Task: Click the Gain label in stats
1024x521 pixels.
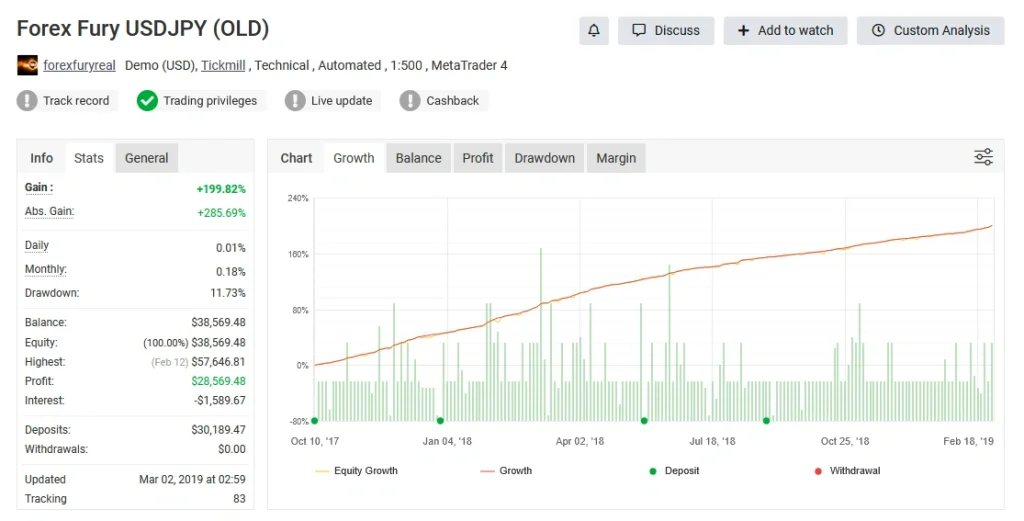Action: click(x=39, y=187)
